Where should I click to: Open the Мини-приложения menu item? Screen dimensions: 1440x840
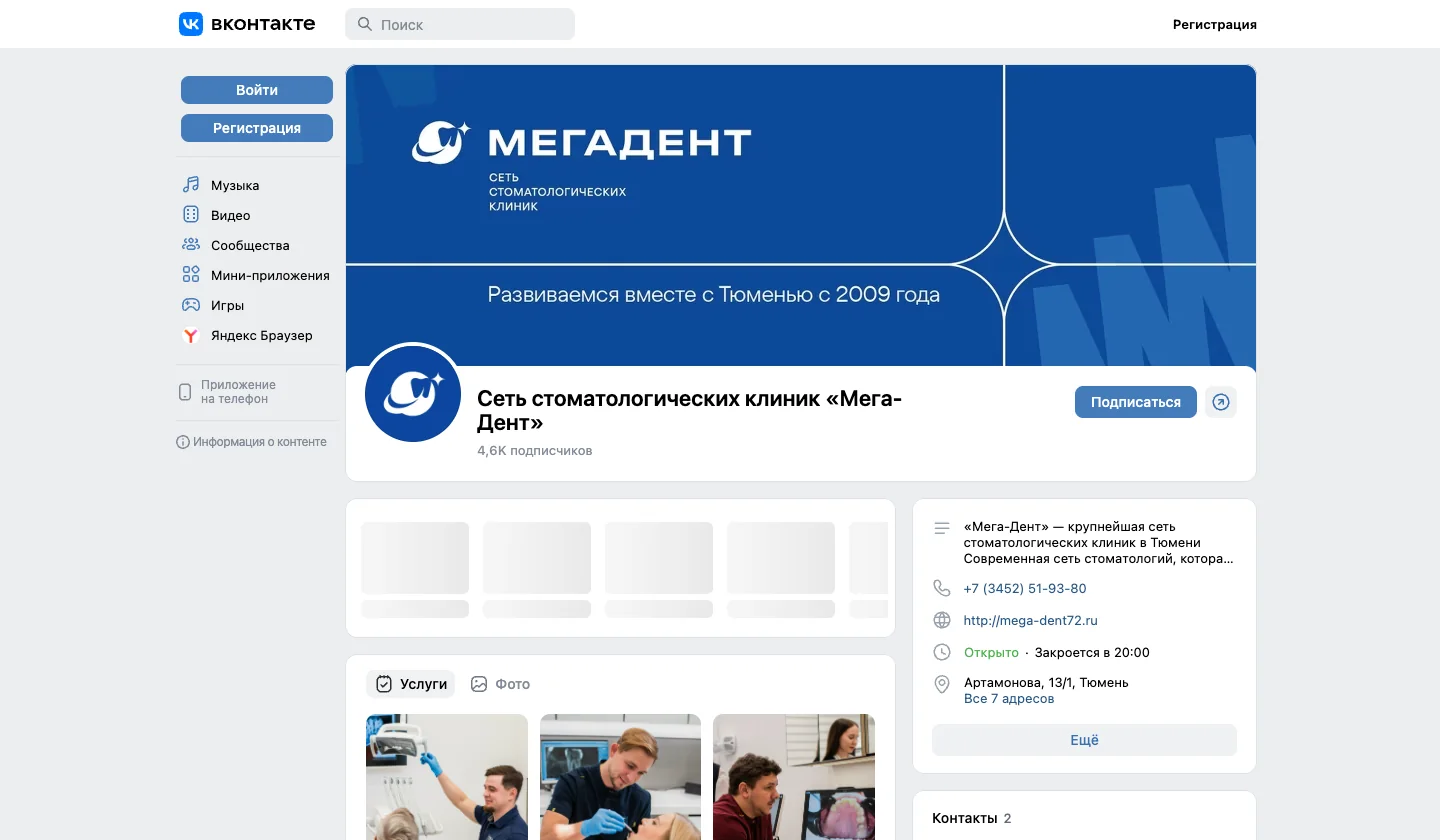pos(257,275)
